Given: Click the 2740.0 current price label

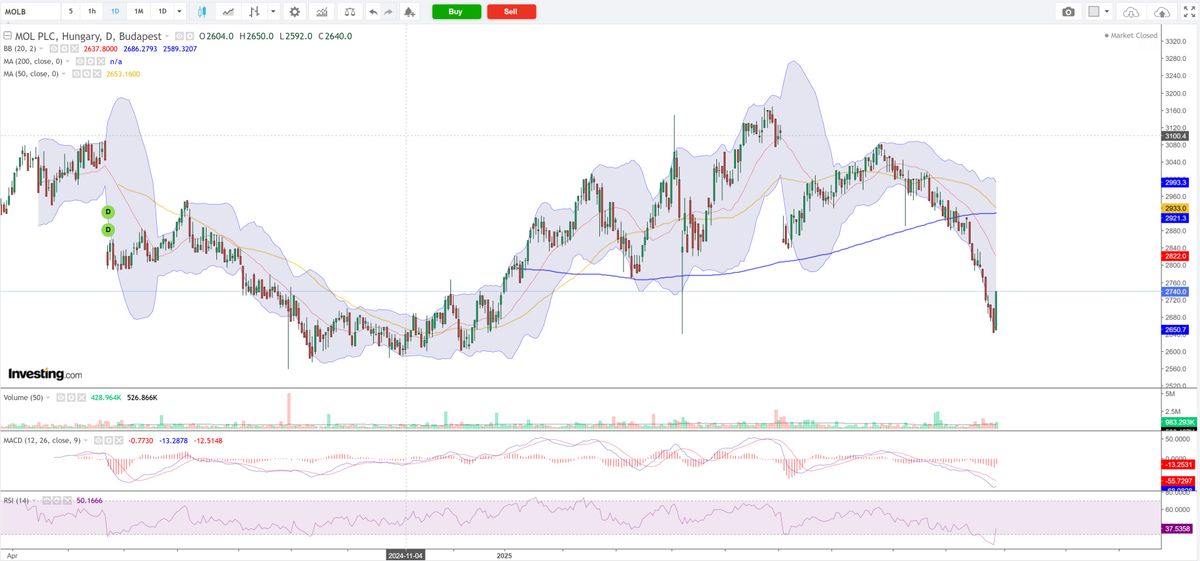Looking at the screenshot, I should pyautogui.click(x=1175, y=291).
